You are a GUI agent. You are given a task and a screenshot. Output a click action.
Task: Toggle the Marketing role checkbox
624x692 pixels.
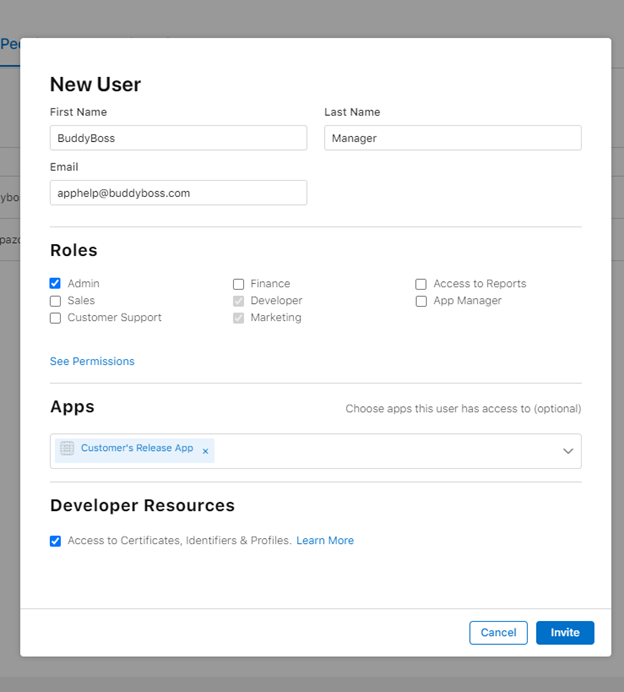238,318
